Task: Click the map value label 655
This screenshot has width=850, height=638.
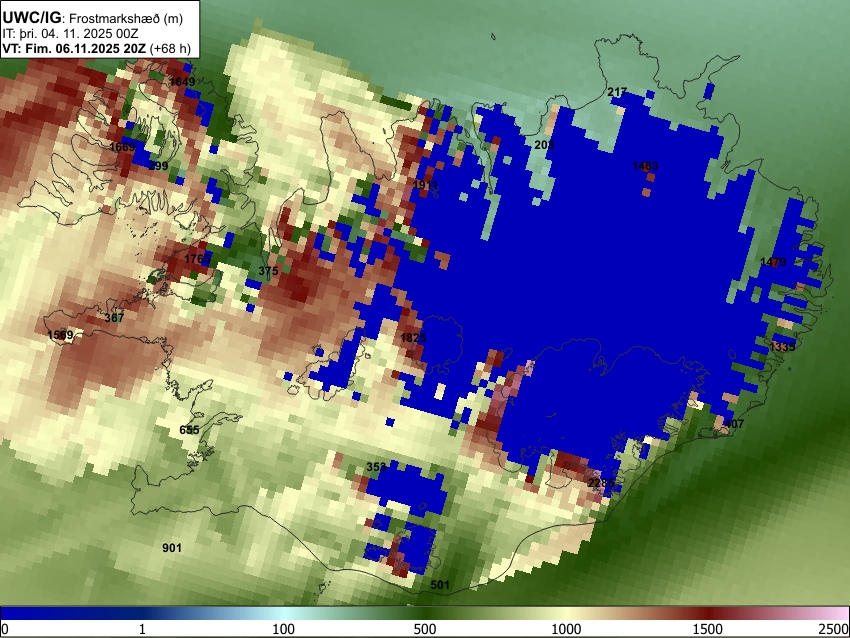Action: [x=189, y=430]
